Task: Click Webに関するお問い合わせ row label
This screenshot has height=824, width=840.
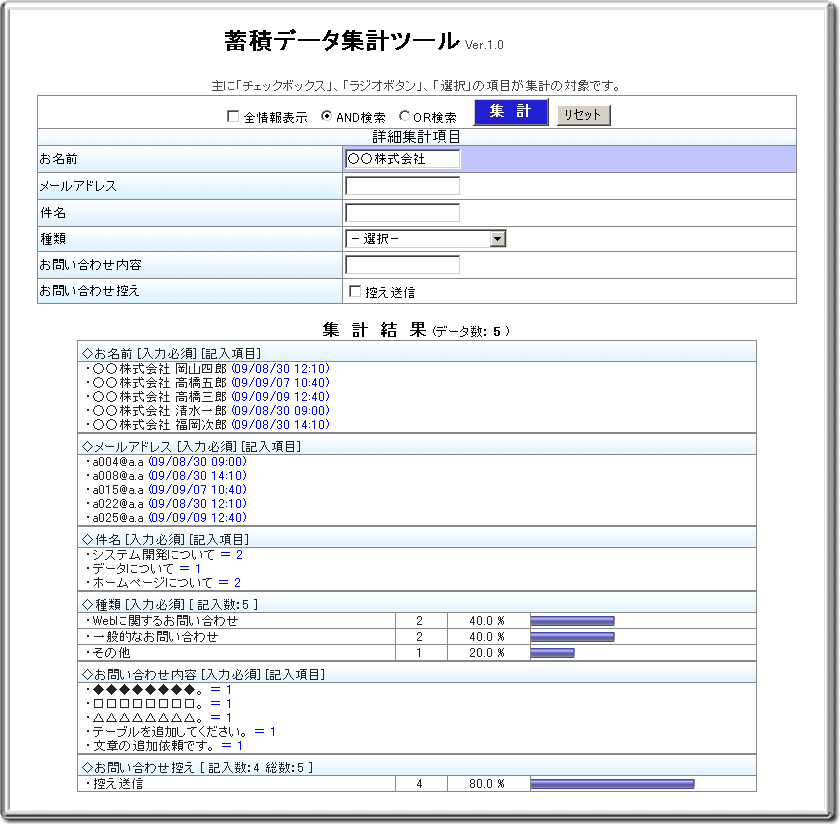Action: [x=162, y=620]
